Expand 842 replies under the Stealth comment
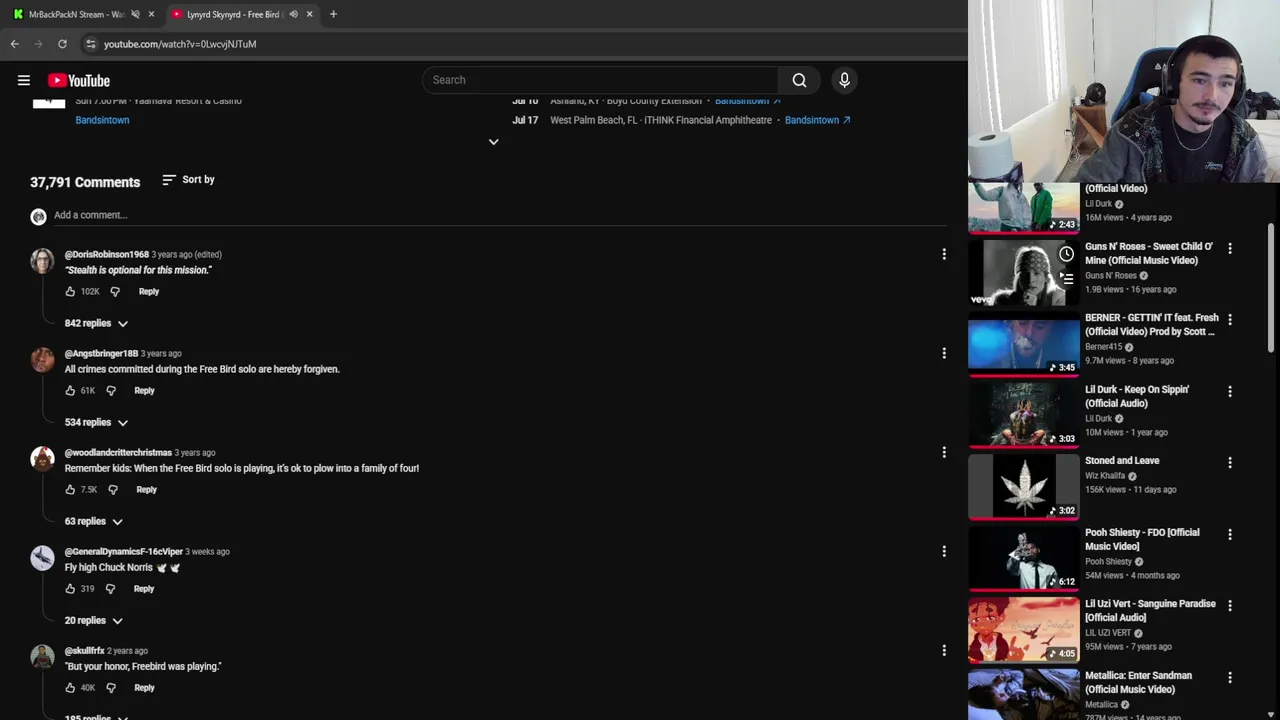 point(96,323)
